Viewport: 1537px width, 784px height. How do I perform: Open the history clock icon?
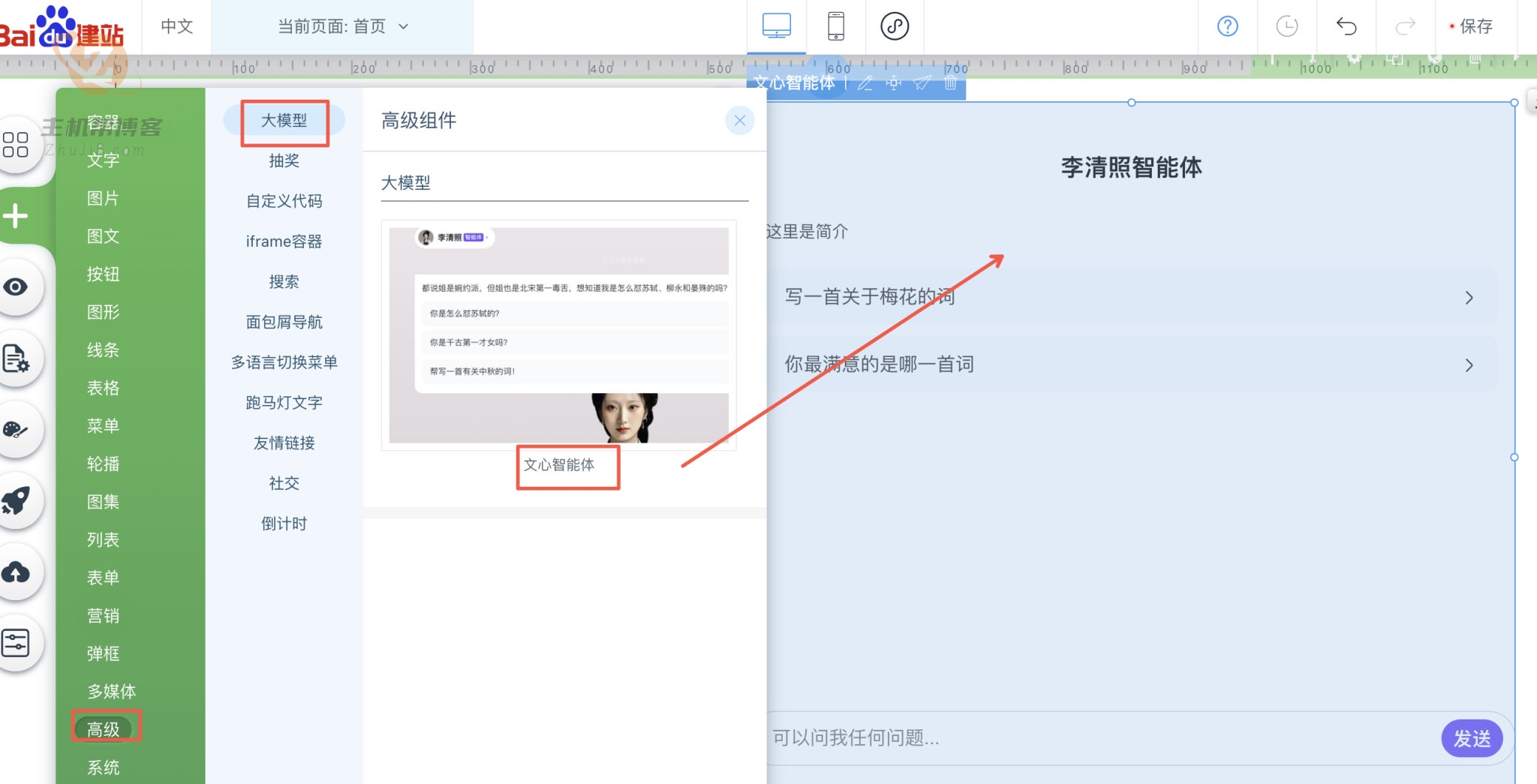pos(1287,26)
